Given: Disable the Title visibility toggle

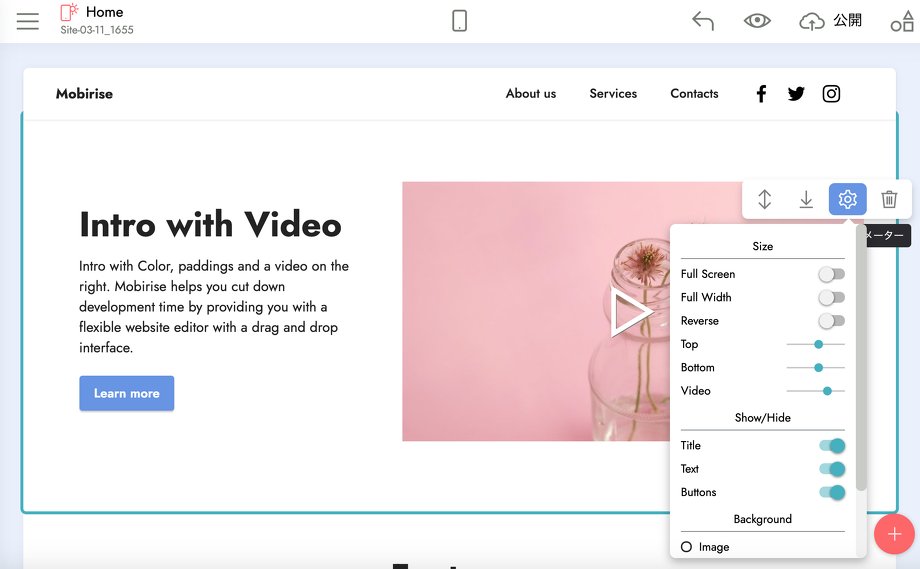Looking at the screenshot, I should point(832,446).
